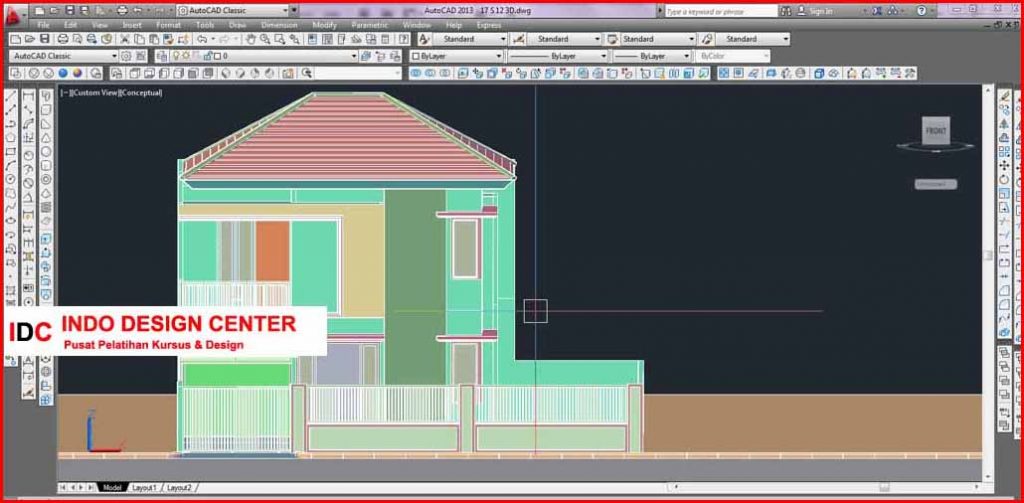This screenshot has width=1024, height=503.
Task: Click Sign In in title bar
Action: point(820,10)
